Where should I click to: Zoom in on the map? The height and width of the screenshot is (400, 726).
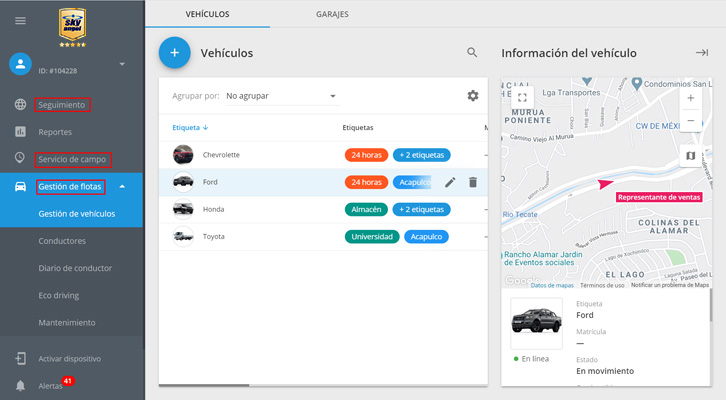(x=690, y=98)
